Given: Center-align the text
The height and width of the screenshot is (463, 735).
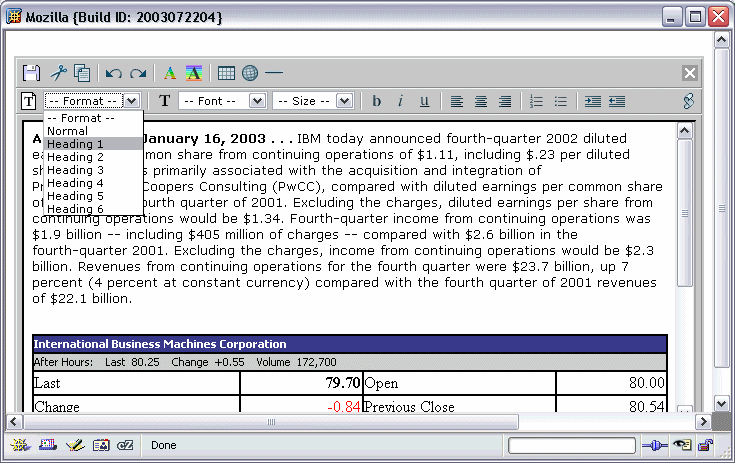Looking at the screenshot, I should 480,101.
